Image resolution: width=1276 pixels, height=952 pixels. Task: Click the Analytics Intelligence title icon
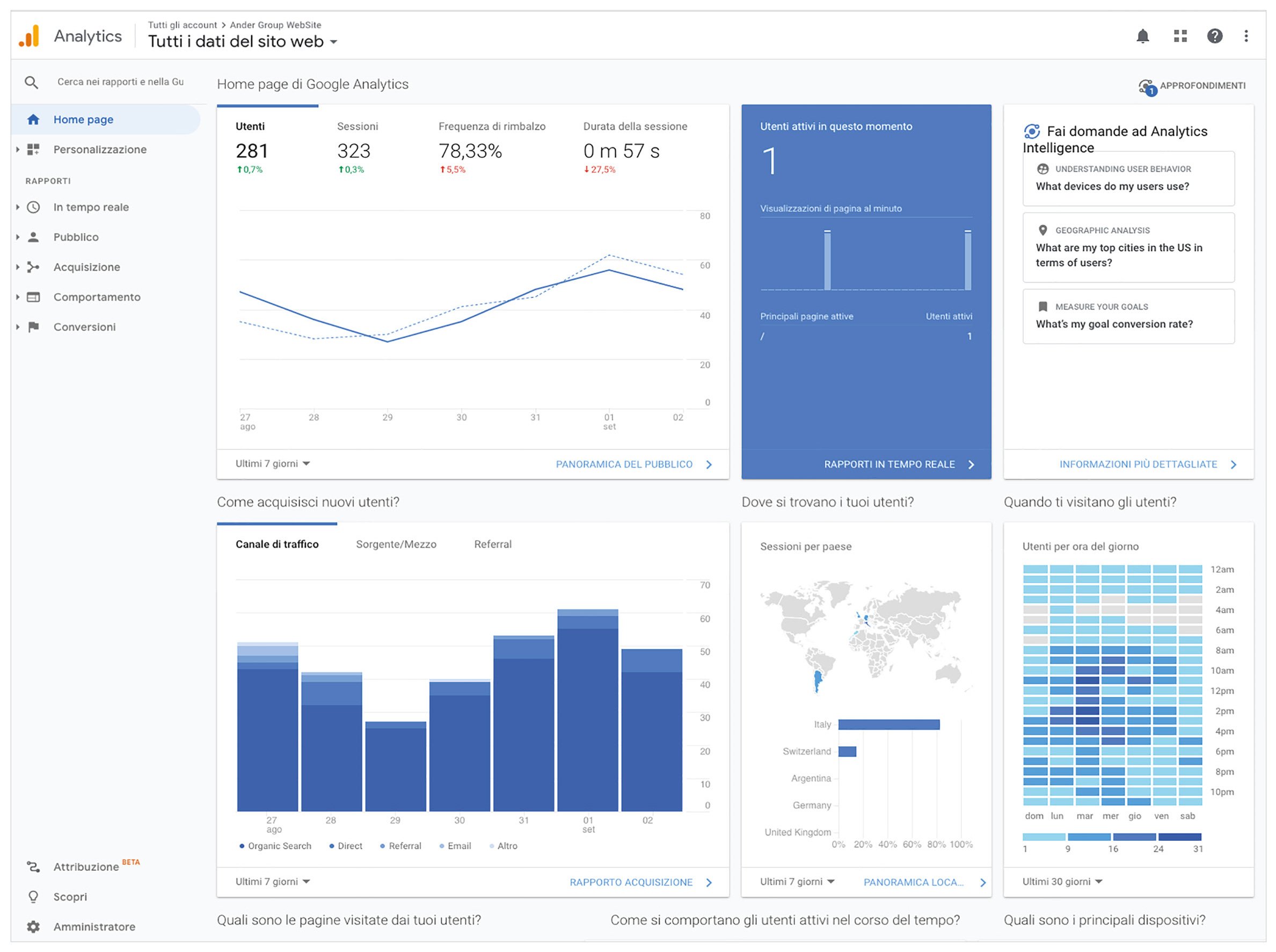coord(1032,132)
